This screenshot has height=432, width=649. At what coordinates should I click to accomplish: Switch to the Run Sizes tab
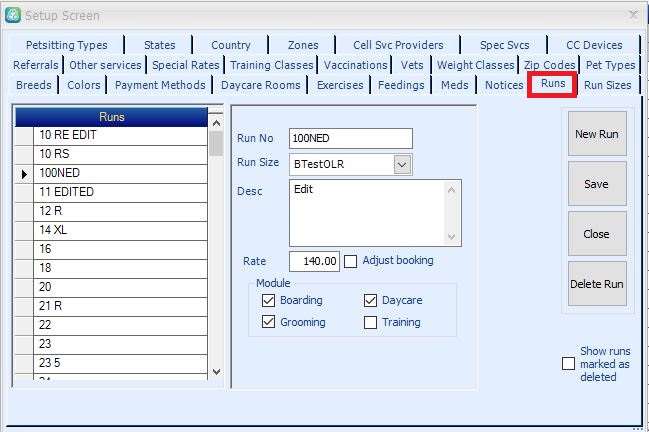coord(607,85)
